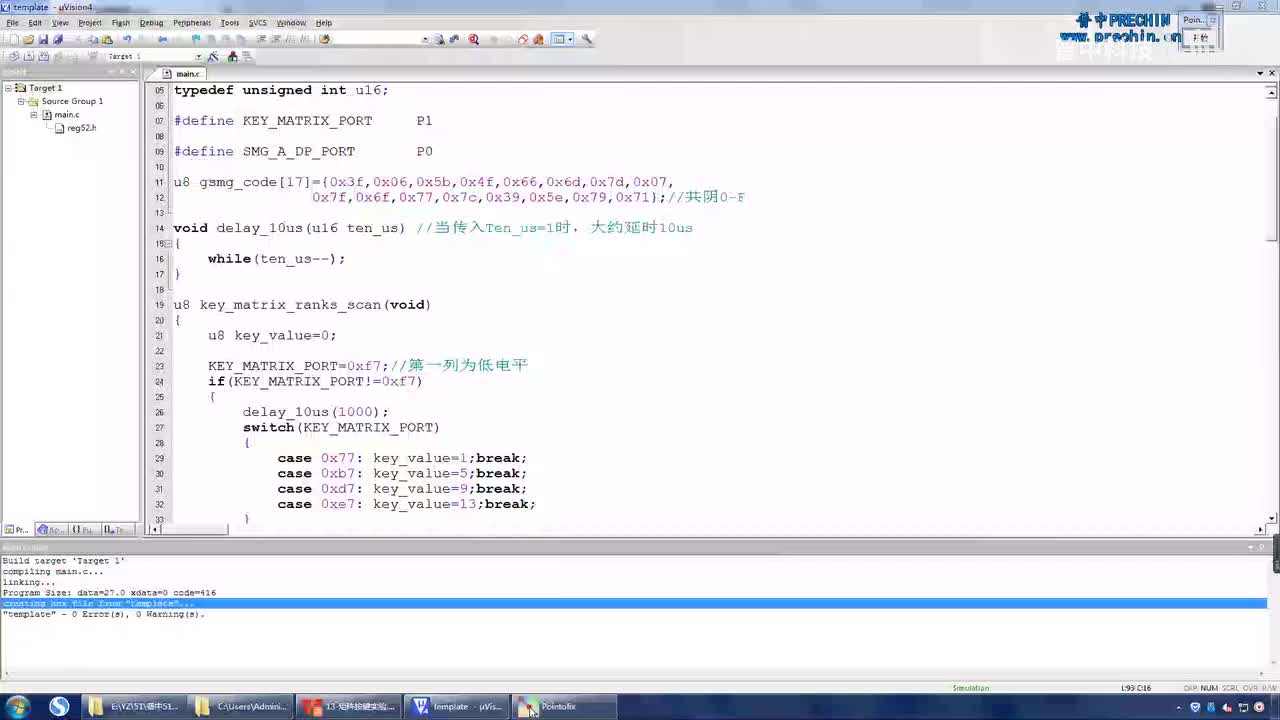Open the Peripherals menu
This screenshot has height=720, width=1280.
coord(192,22)
